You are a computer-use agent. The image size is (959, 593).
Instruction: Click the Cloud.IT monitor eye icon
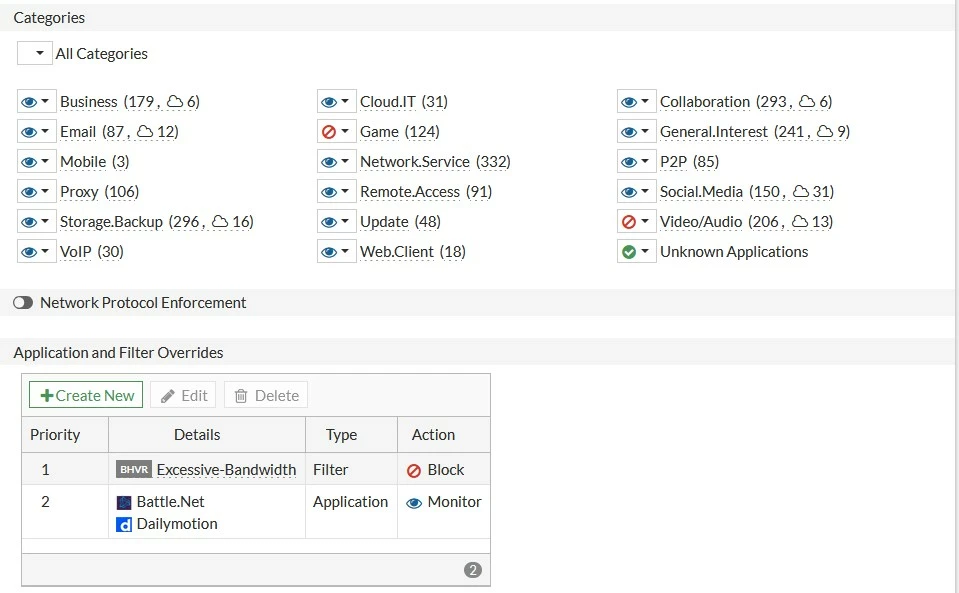329,101
